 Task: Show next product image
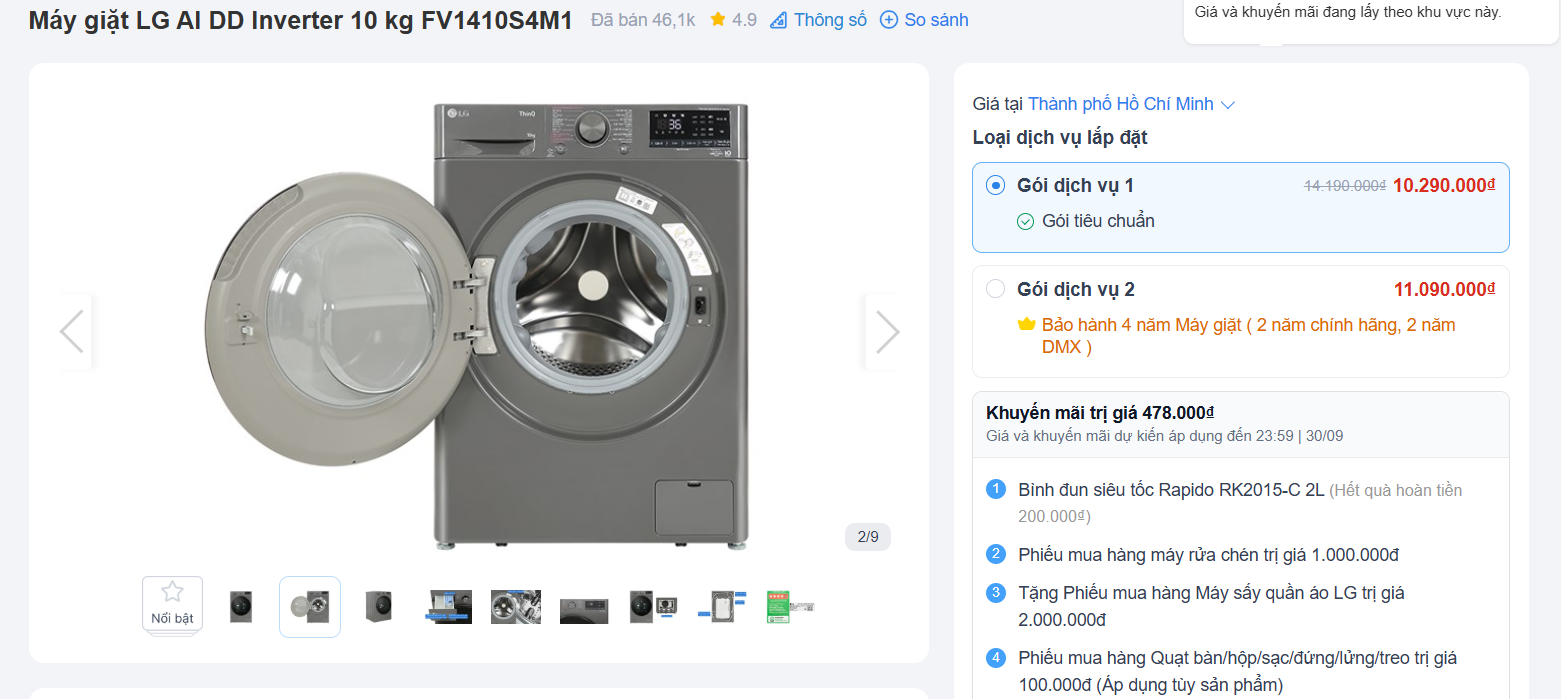886,332
